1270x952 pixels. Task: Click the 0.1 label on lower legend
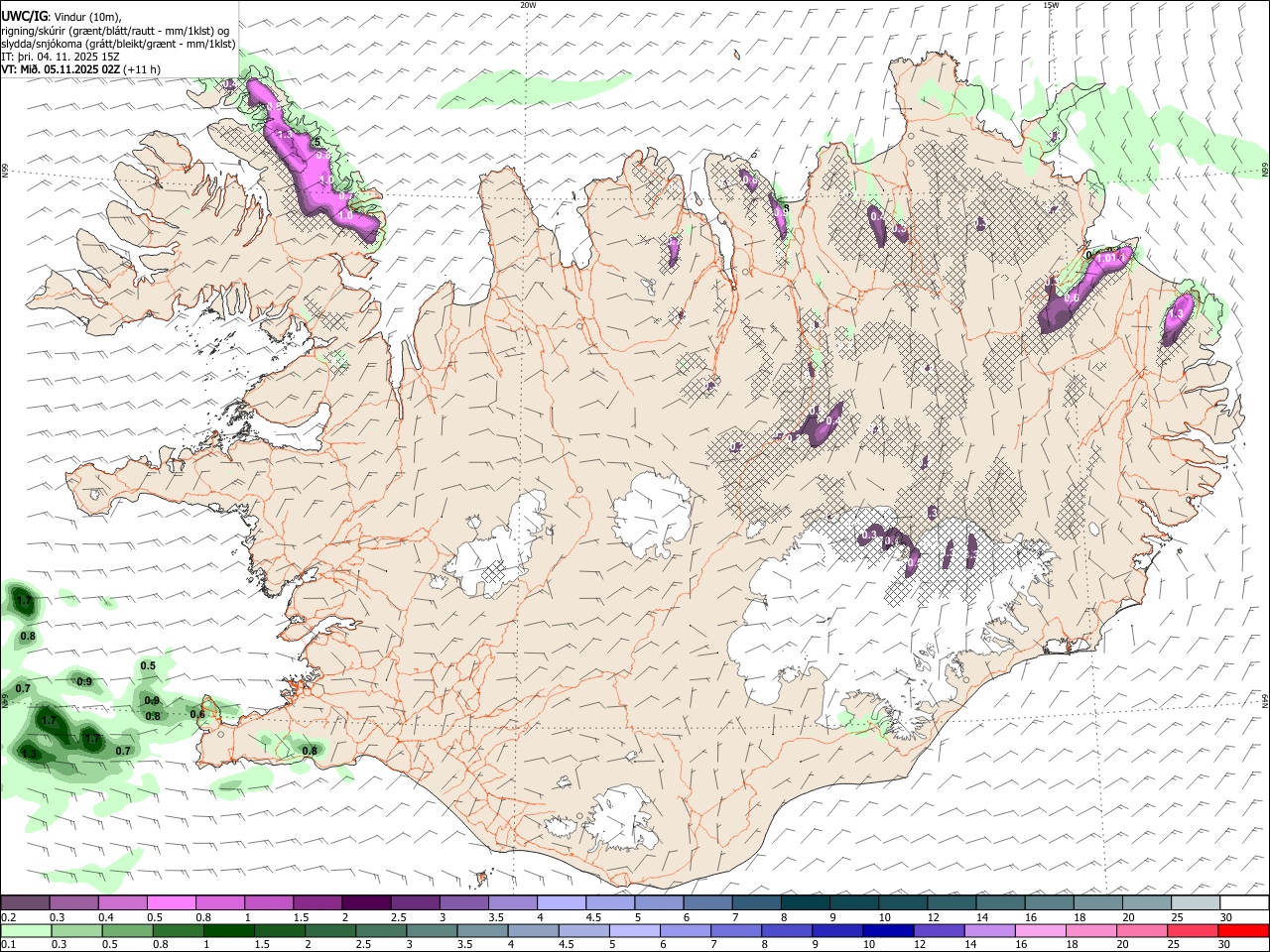click(7, 945)
